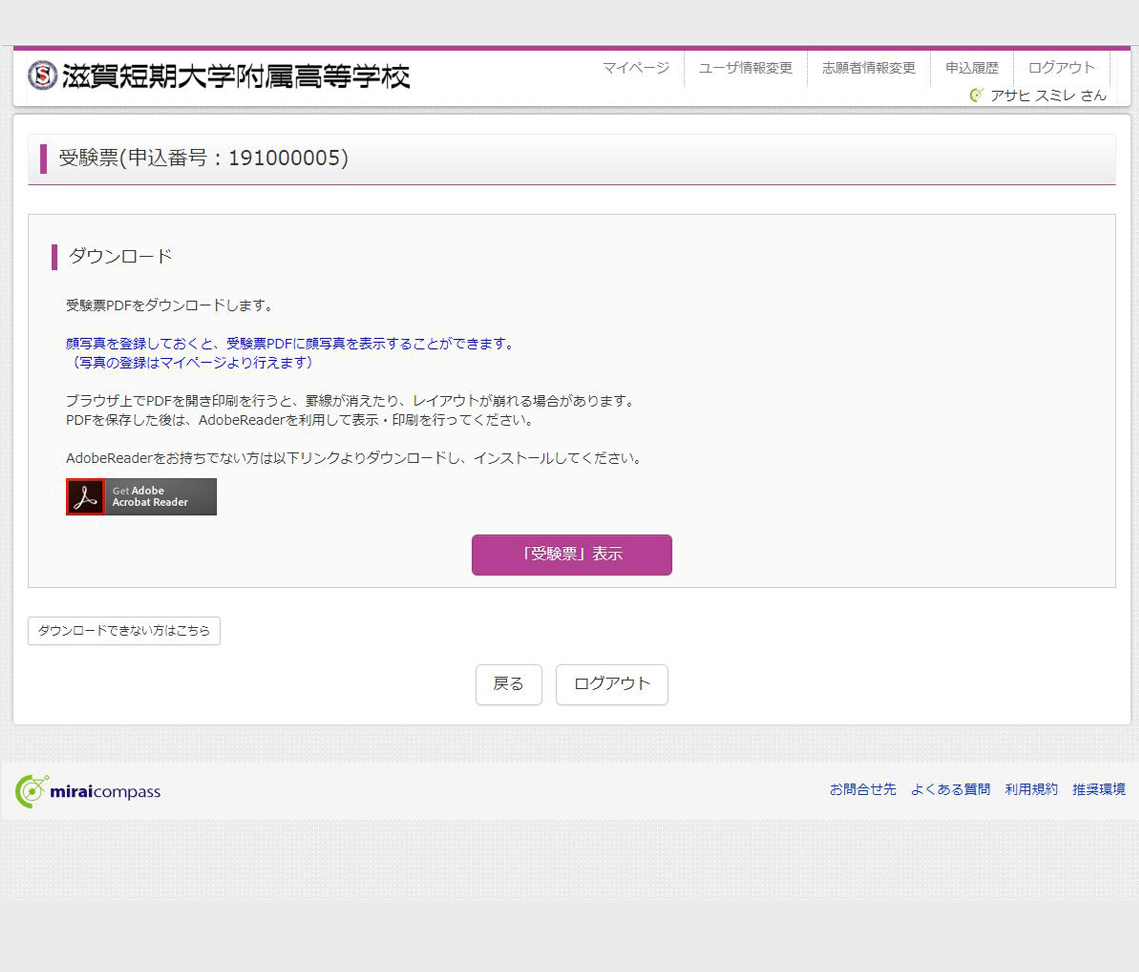Open the お問合せ先 footer link
Screen dimensions: 1139x972
coord(862,789)
